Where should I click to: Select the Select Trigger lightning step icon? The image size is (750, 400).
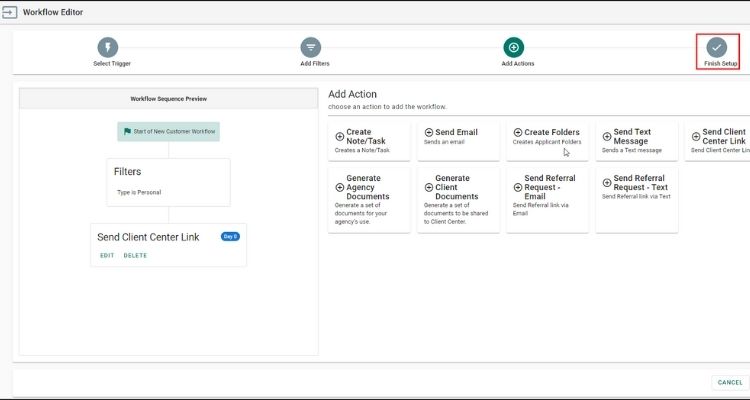click(108, 48)
